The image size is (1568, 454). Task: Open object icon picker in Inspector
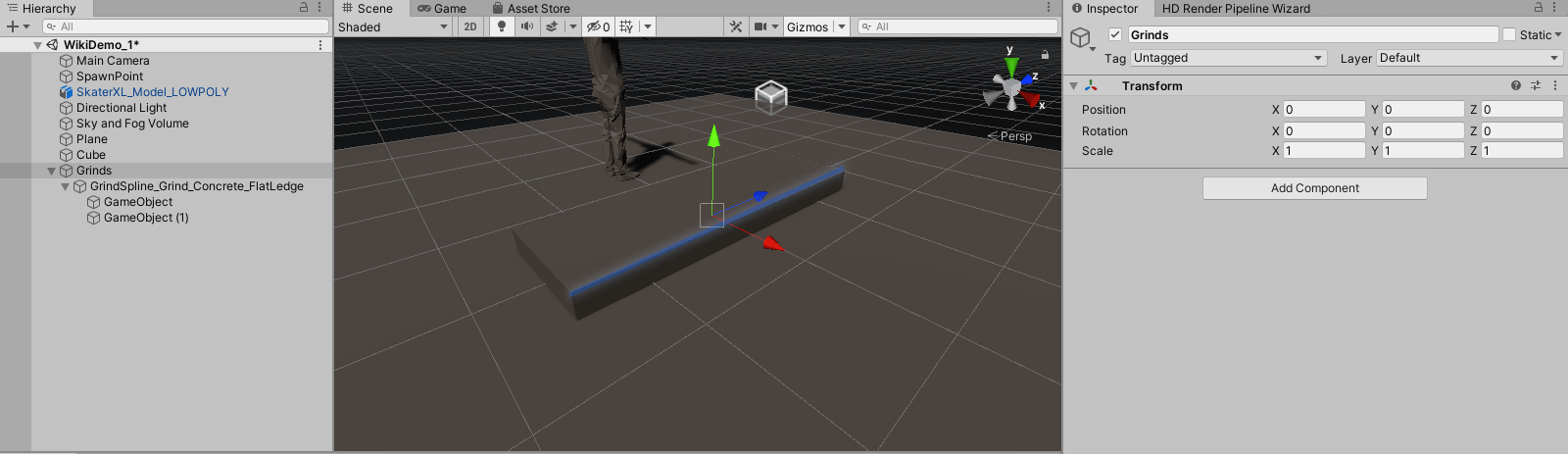click(x=1082, y=39)
